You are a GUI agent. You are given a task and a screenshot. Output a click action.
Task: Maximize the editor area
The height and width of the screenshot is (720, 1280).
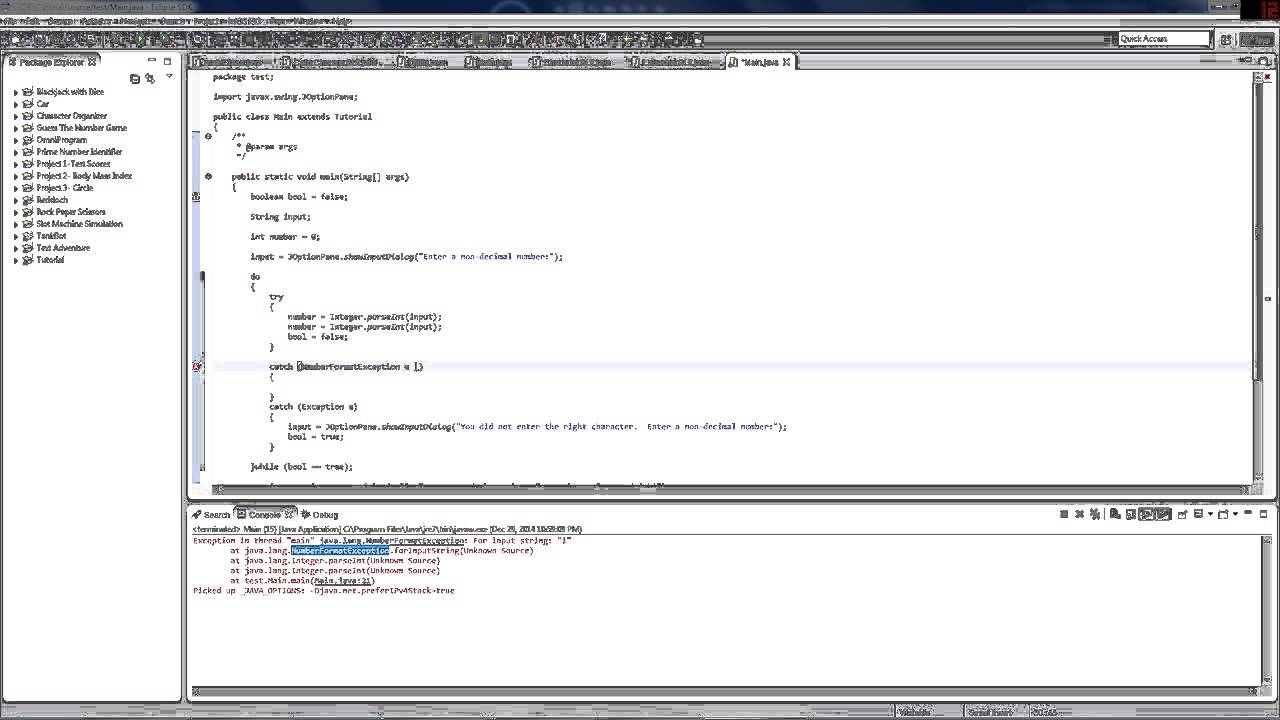1263,61
